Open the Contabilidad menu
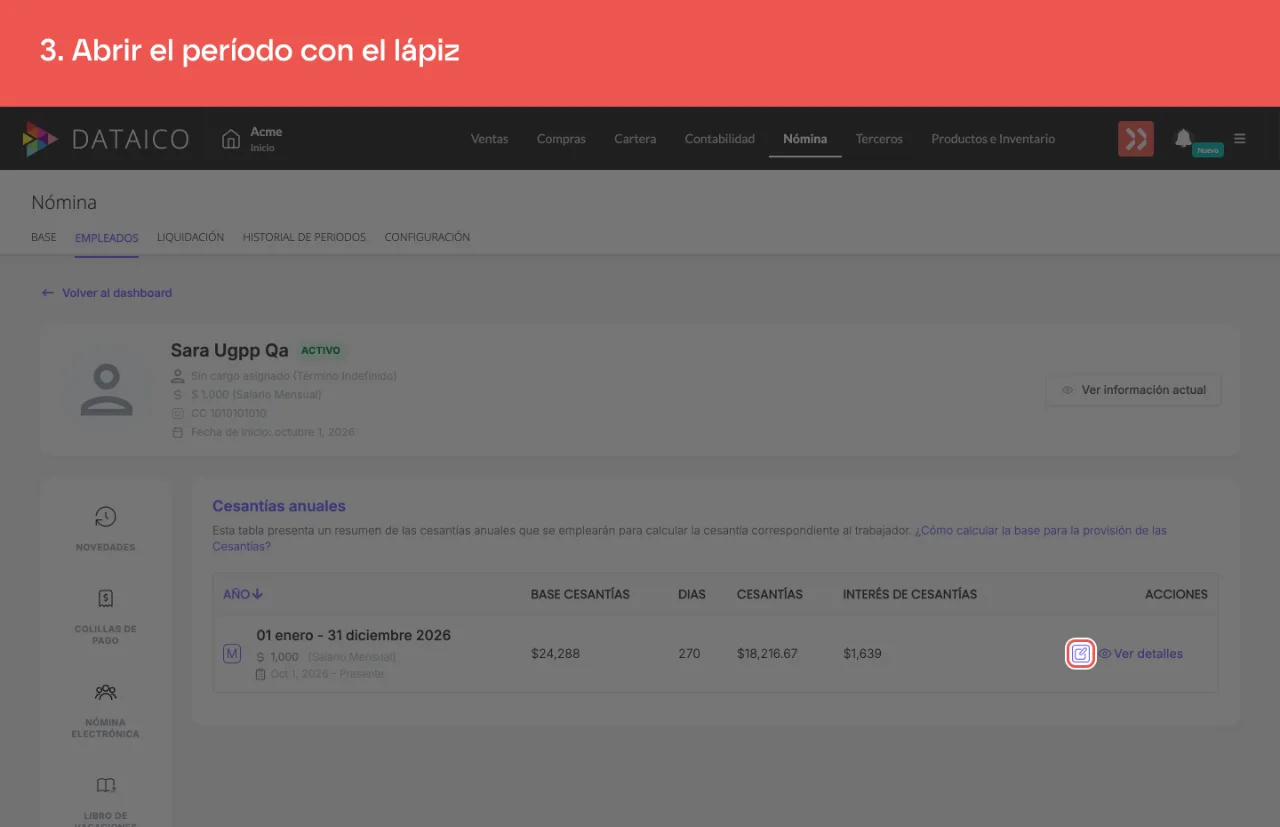The width and height of the screenshot is (1280, 827). coord(719,139)
